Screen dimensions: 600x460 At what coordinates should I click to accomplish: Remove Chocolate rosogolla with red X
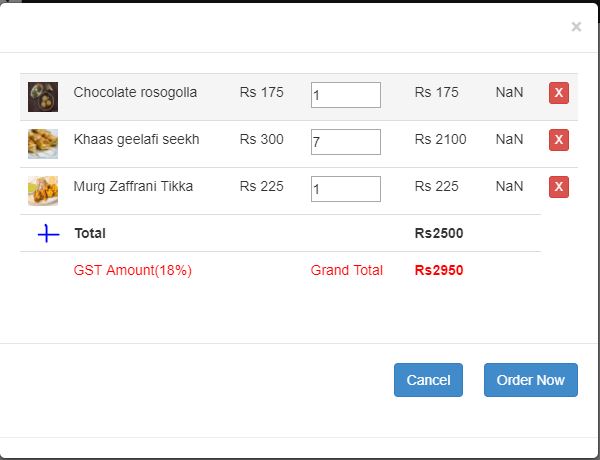(x=559, y=93)
